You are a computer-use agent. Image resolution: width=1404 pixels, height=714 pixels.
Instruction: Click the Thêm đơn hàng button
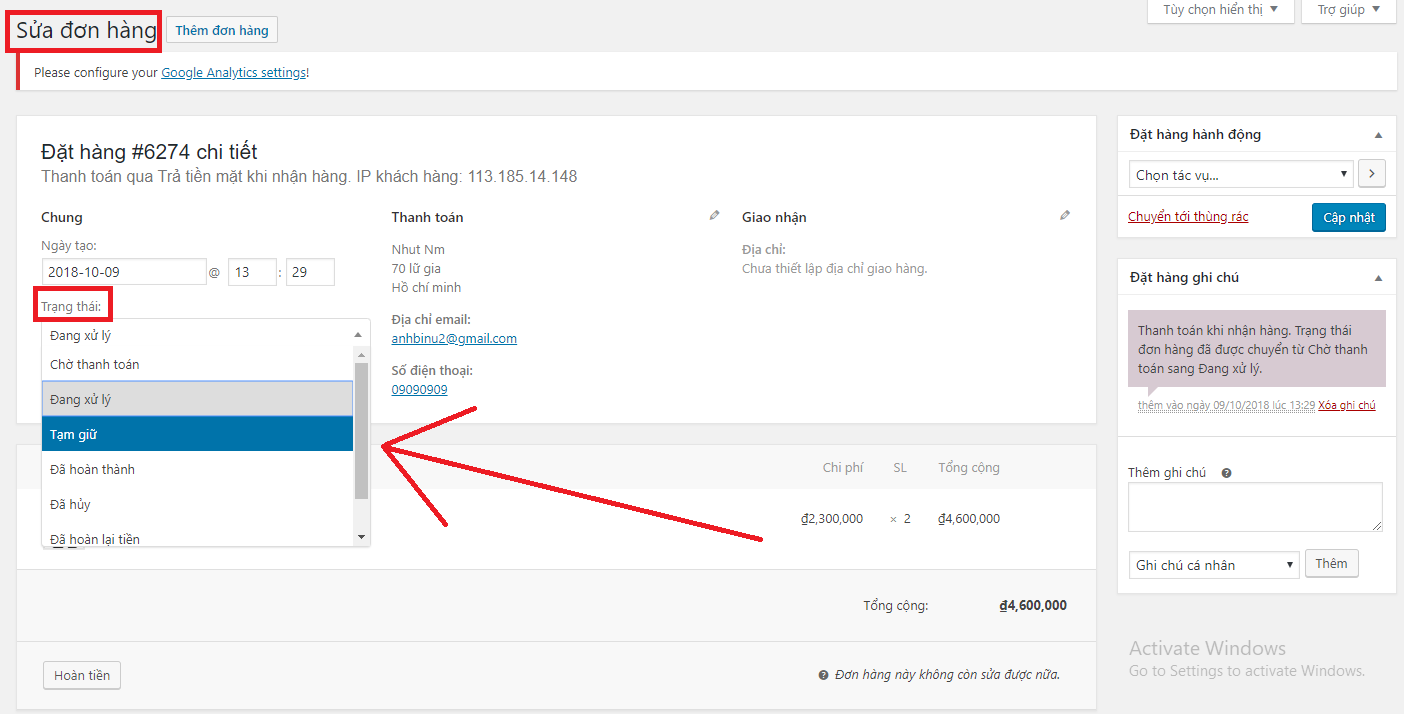(x=222, y=30)
